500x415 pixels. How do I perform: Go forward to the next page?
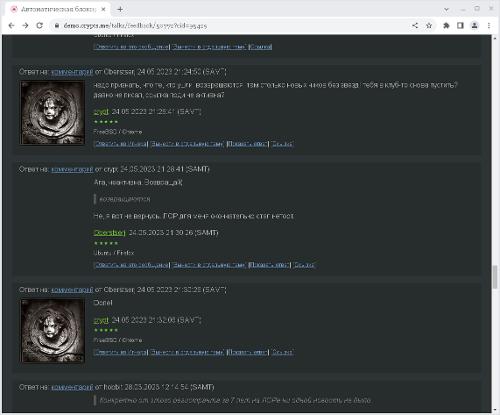(x=25, y=26)
